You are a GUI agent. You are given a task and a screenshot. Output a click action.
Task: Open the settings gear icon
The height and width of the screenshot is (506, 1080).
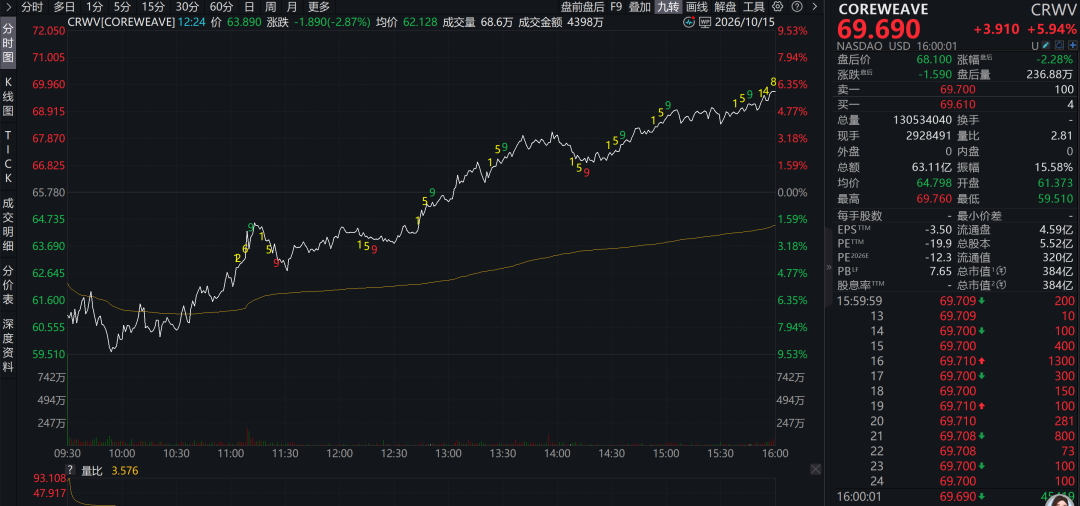pos(777,7)
